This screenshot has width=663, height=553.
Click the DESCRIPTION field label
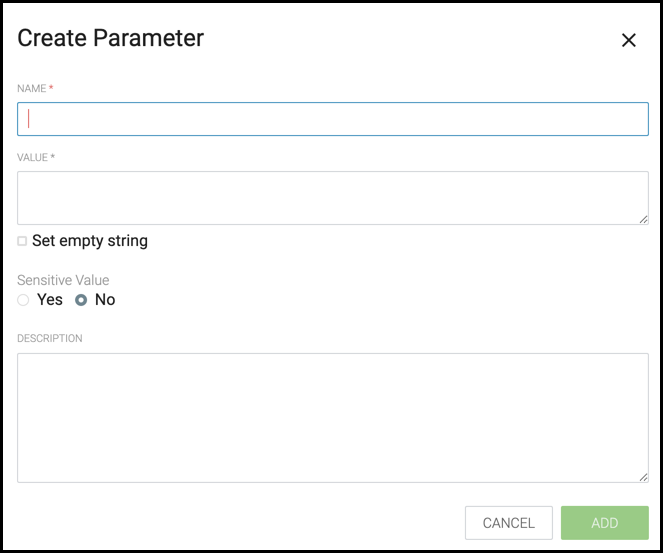point(49,338)
